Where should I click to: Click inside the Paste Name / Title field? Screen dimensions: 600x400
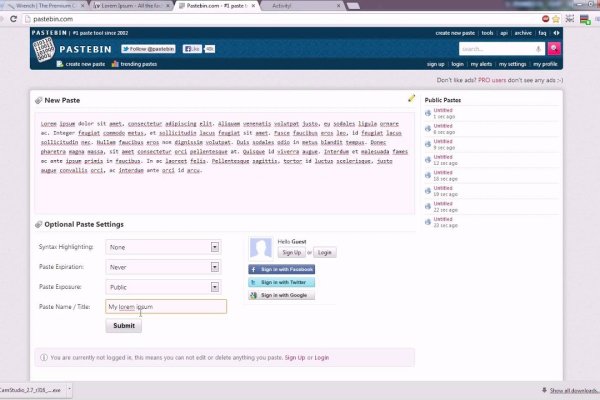[166, 307]
